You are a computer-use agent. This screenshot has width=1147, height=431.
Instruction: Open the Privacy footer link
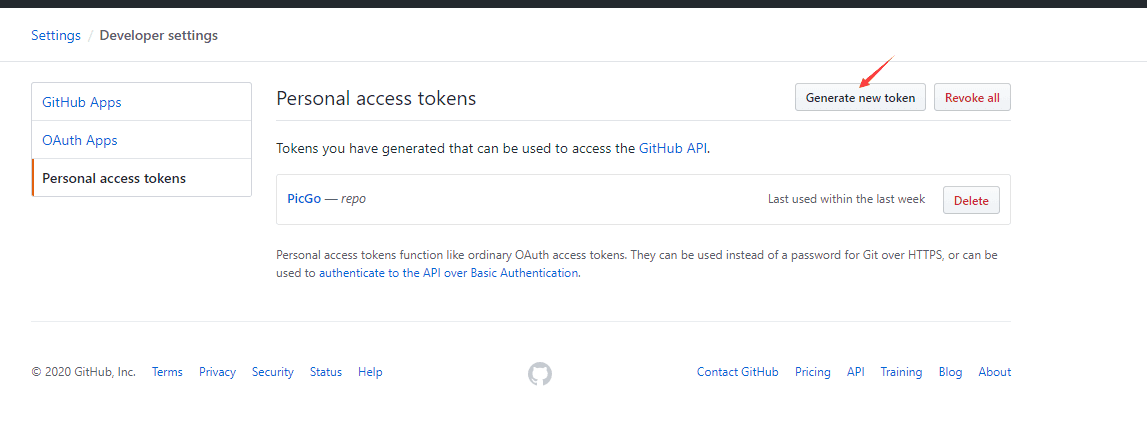pyautogui.click(x=217, y=372)
